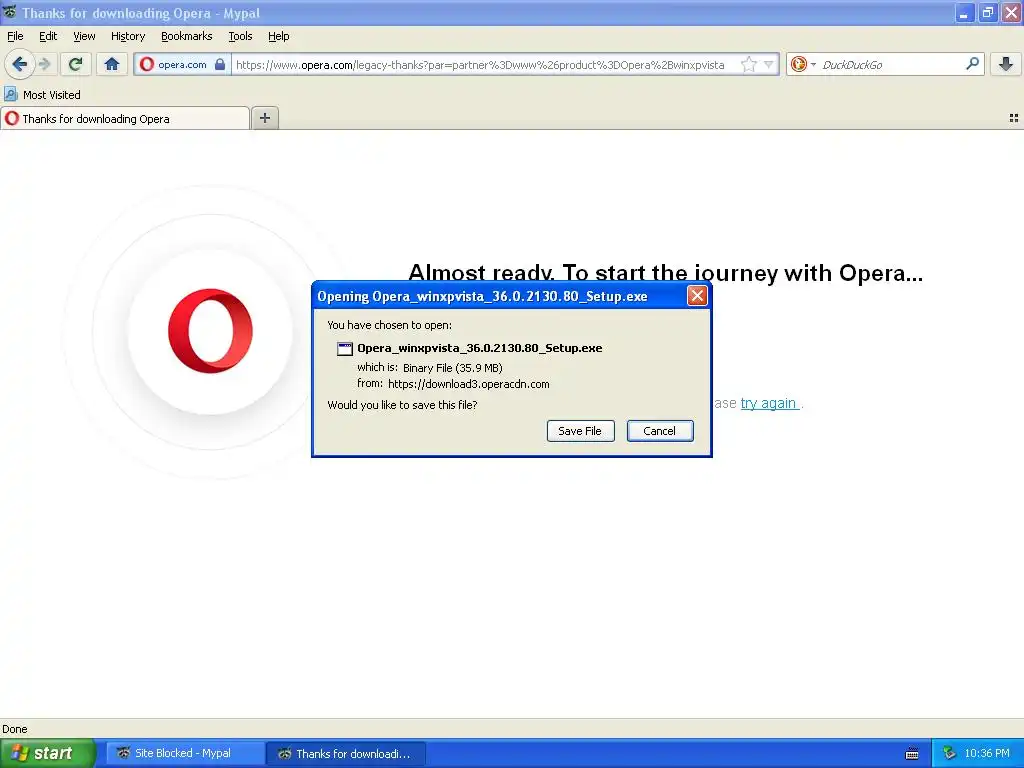Go back with the back arrow button

(19, 64)
